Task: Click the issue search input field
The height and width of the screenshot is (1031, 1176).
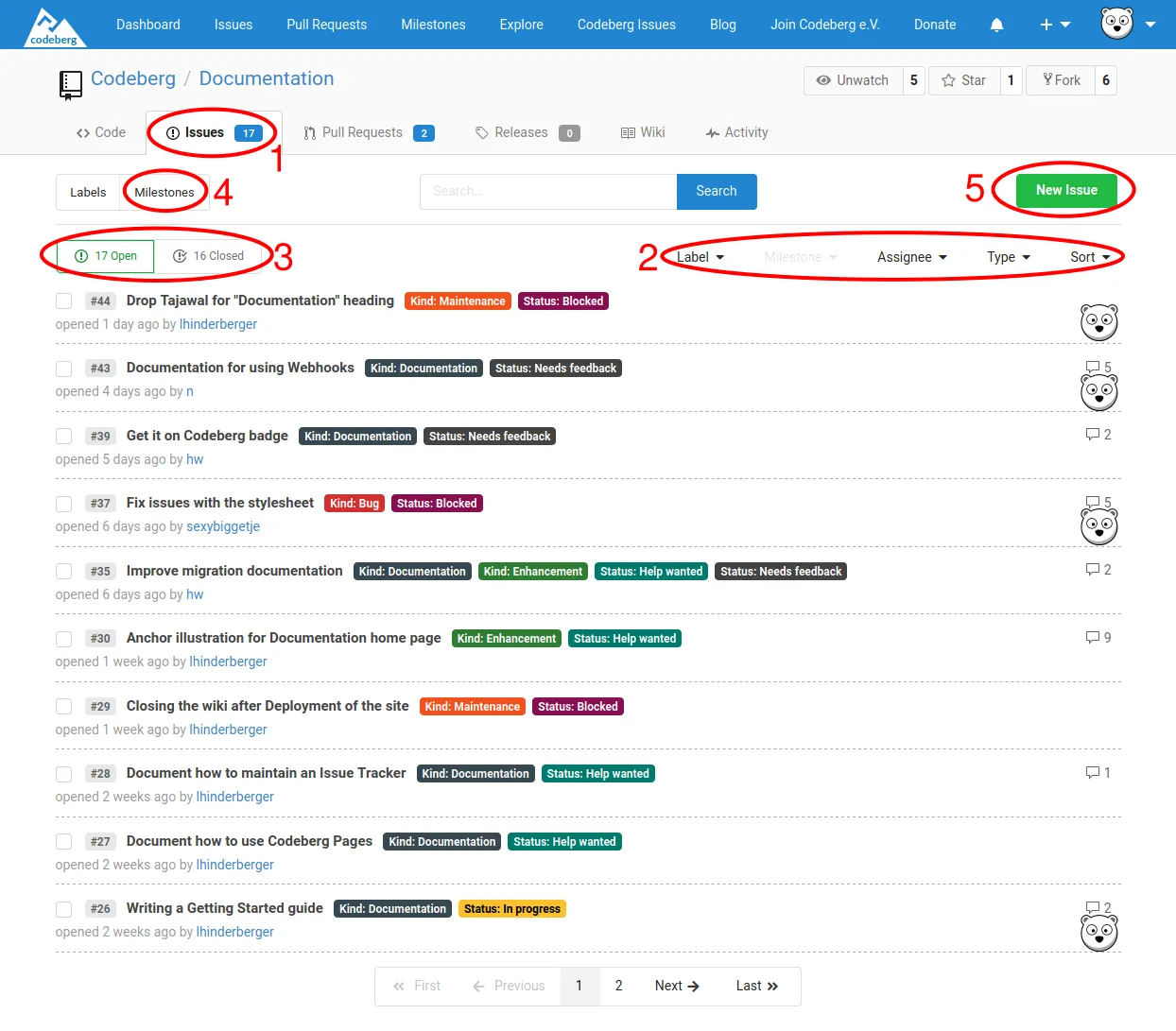Action: click(548, 192)
